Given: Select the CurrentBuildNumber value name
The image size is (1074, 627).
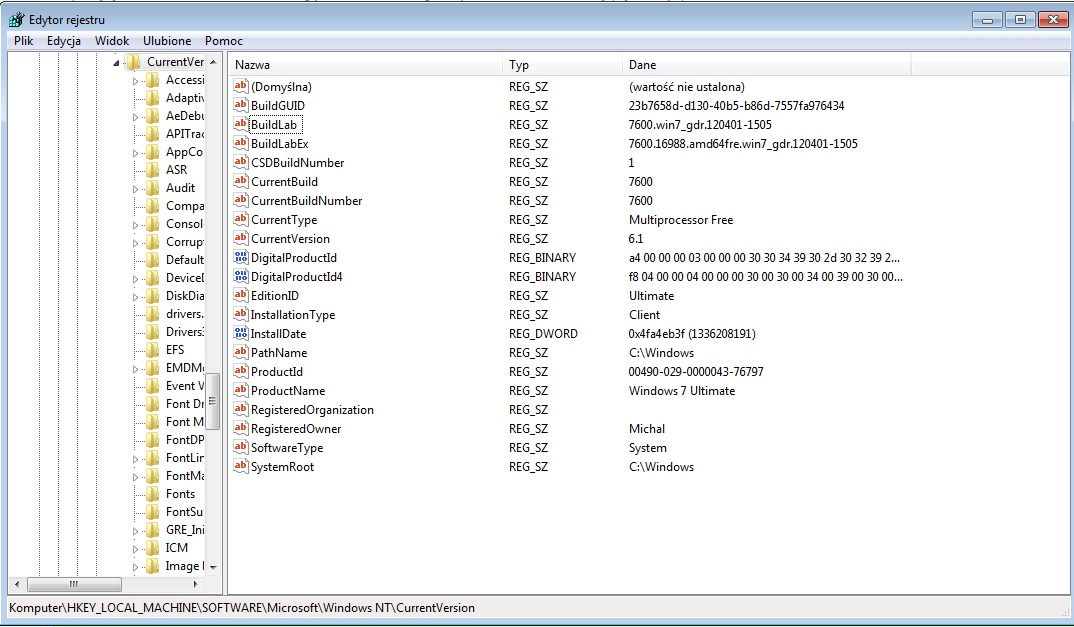Looking at the screenshot, I should [306, 201].
